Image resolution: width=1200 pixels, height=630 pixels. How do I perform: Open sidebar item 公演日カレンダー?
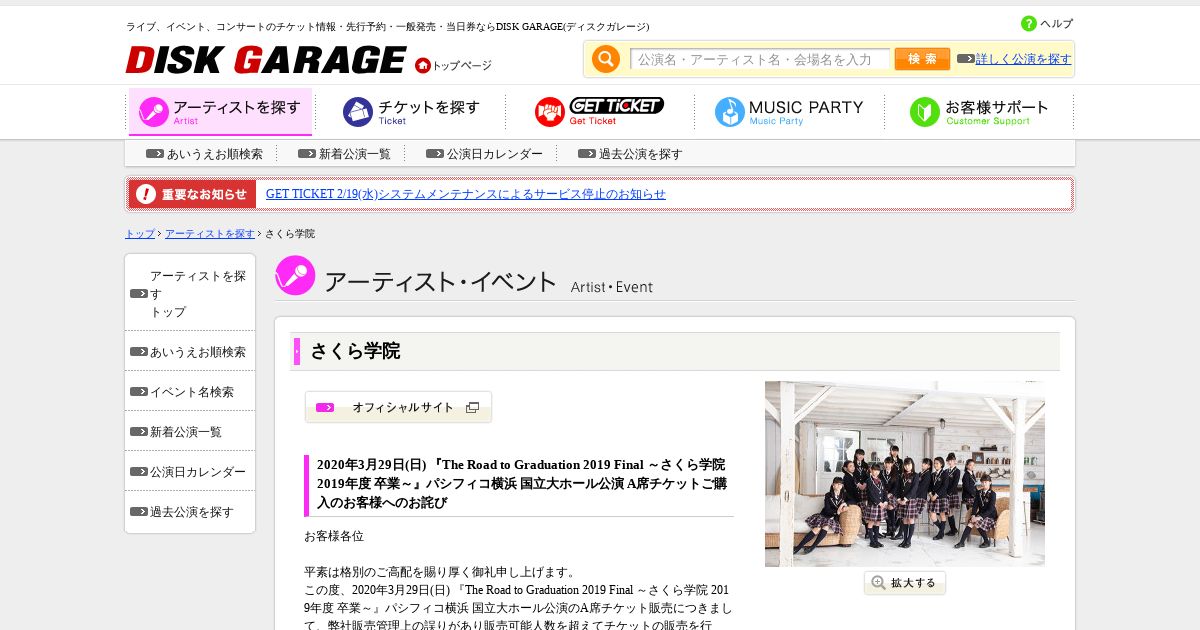click(190, 471)
